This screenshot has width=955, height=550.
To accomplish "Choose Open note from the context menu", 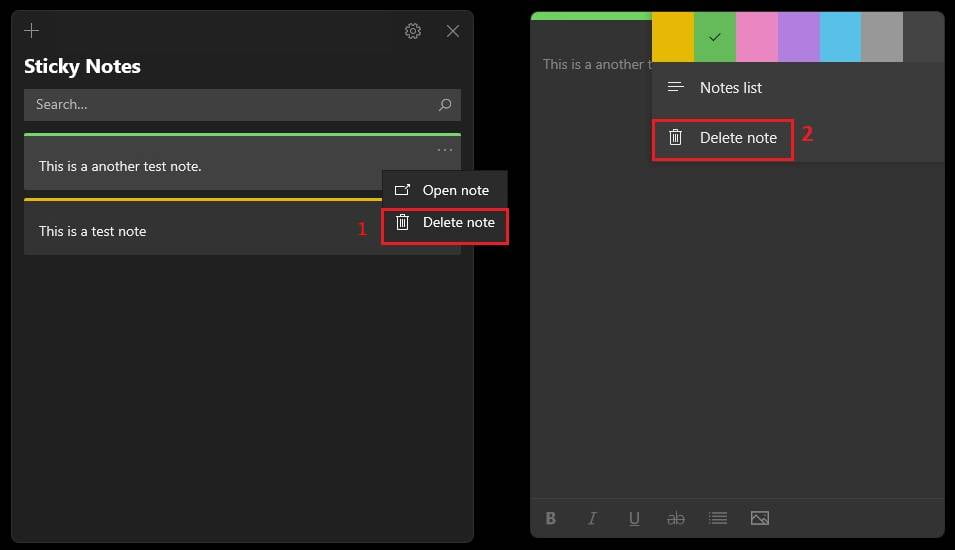I will [445, 190].
